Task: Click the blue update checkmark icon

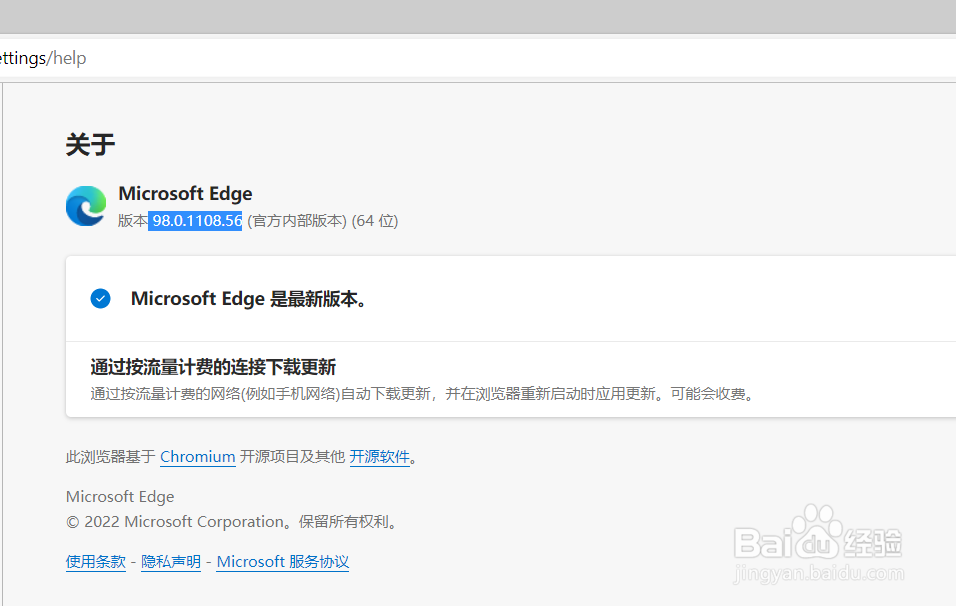Action: [x=101, y=299]
